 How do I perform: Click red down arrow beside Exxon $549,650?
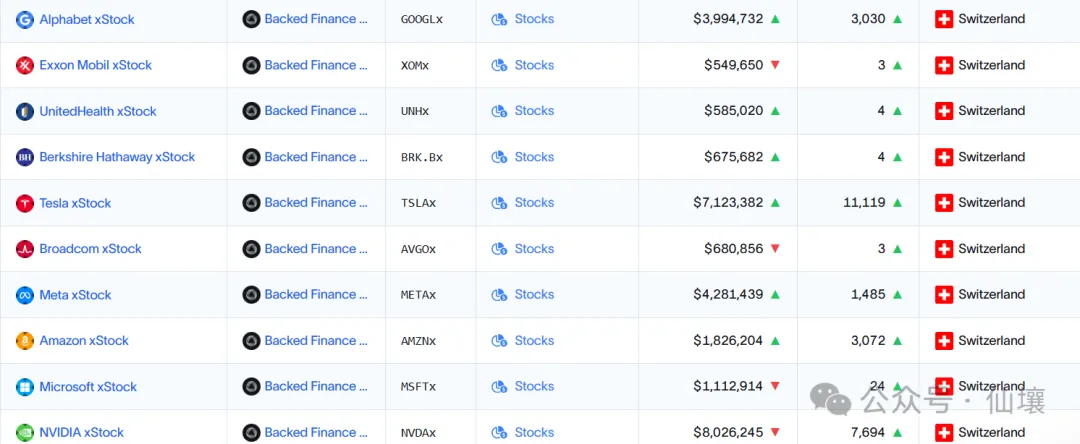775,65
